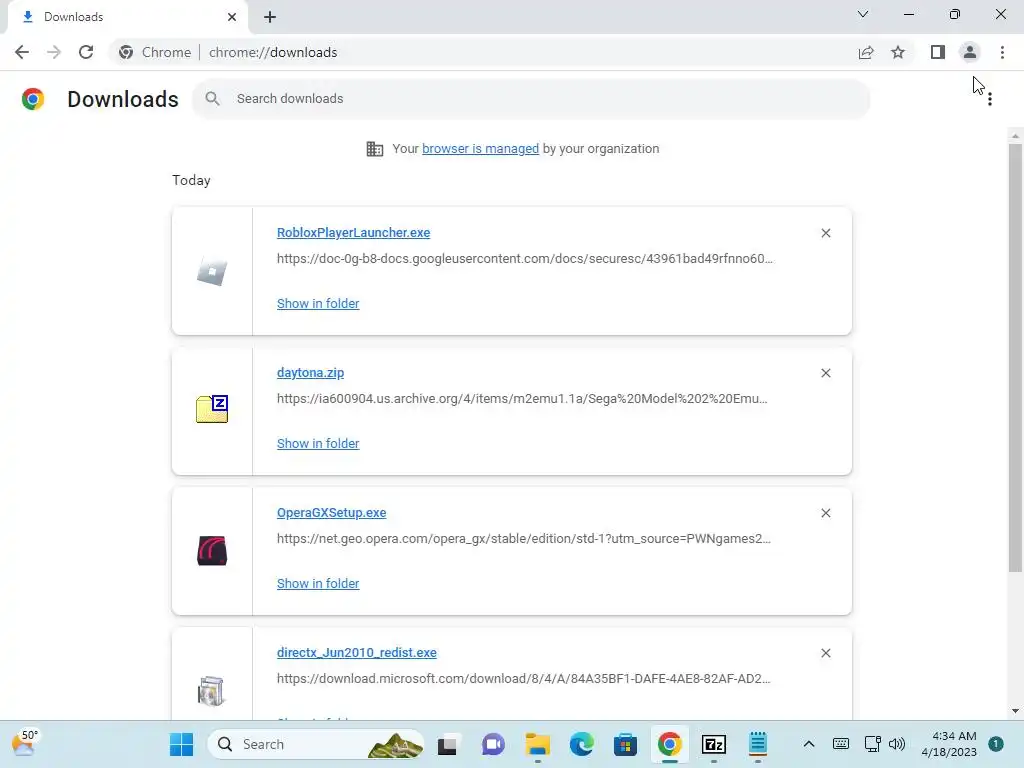Open the Notepad taskbar icon

click(x=758, y=744)
